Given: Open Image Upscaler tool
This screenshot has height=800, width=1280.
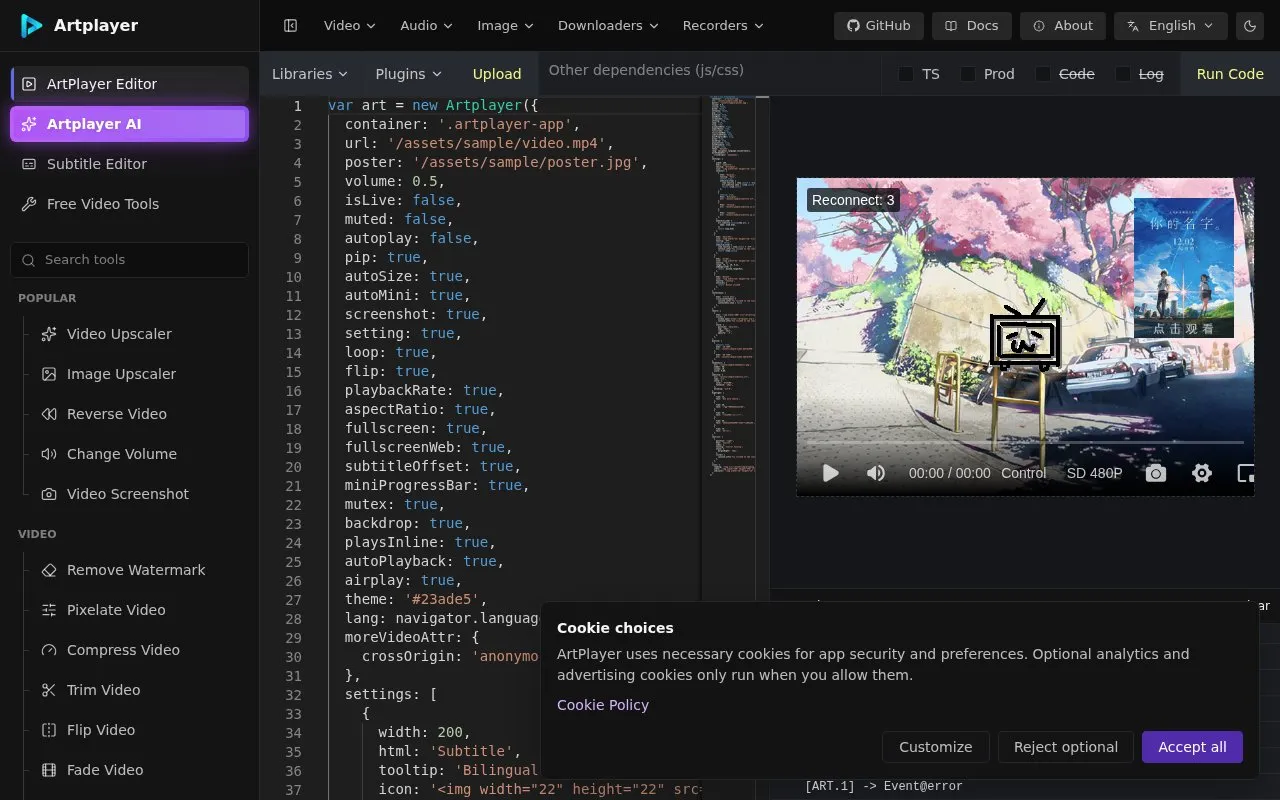Looking at the screenshot, I should click(121, 374).
